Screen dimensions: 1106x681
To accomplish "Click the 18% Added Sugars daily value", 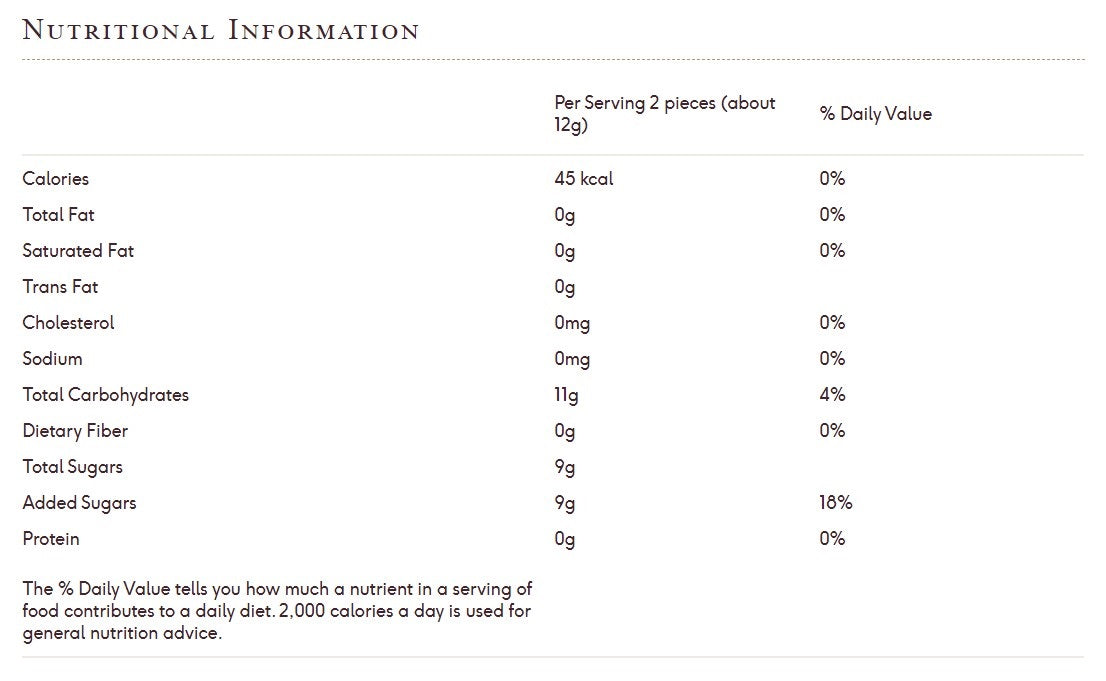I will (x=835, y=503).
